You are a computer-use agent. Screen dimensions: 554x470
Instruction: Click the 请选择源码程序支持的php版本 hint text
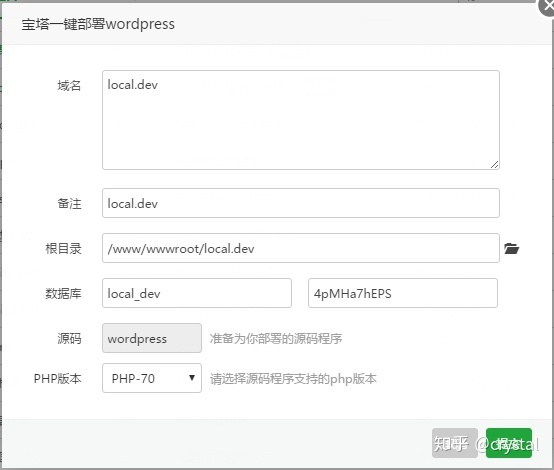293,379
